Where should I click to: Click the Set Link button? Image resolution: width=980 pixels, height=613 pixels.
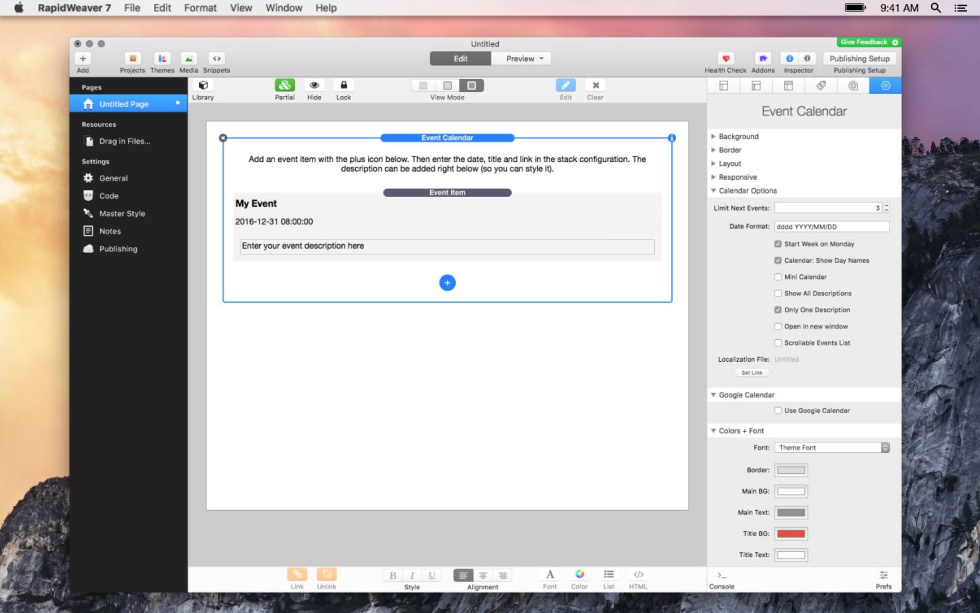[751, 373]
